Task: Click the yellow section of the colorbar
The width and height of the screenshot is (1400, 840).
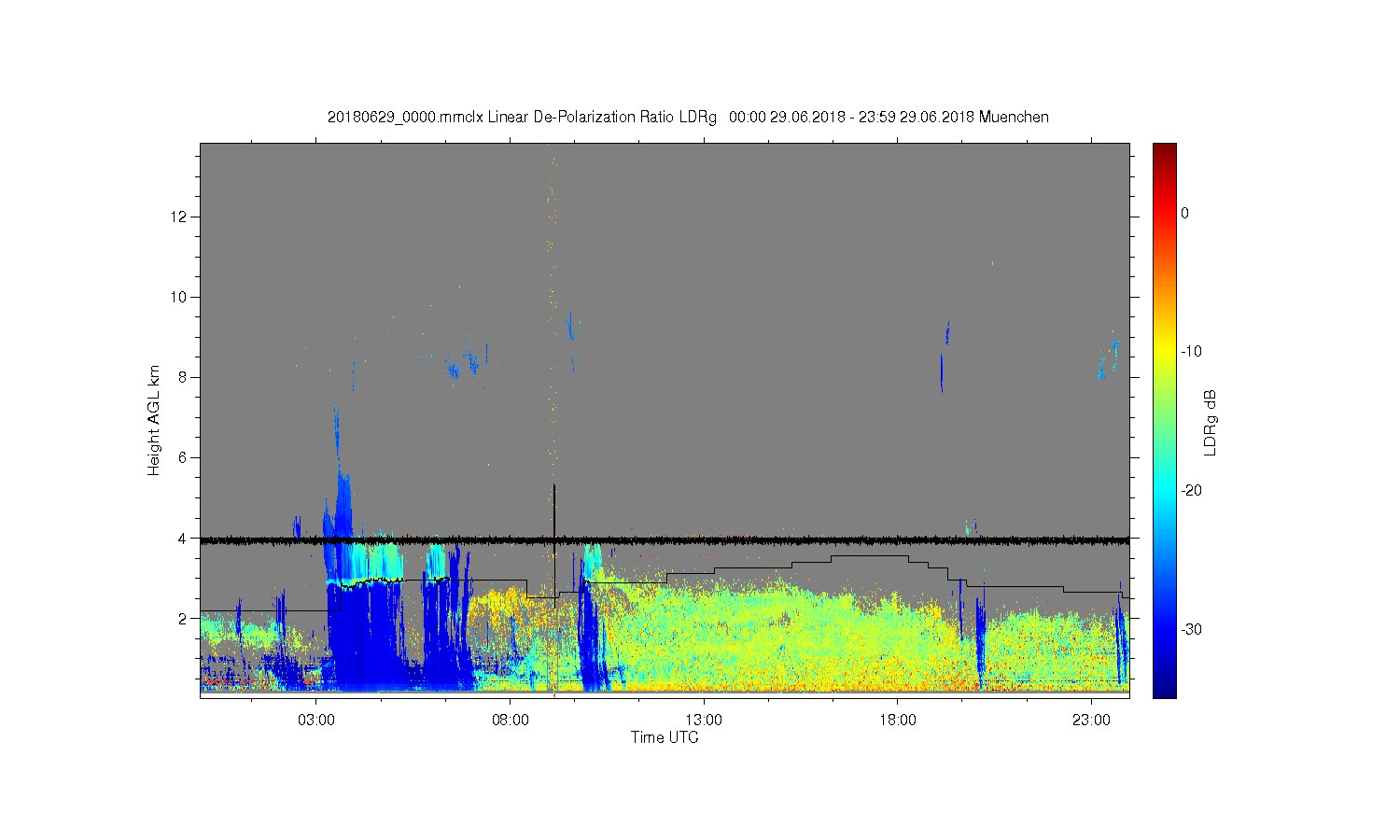Action: [x=1165, y=352]
